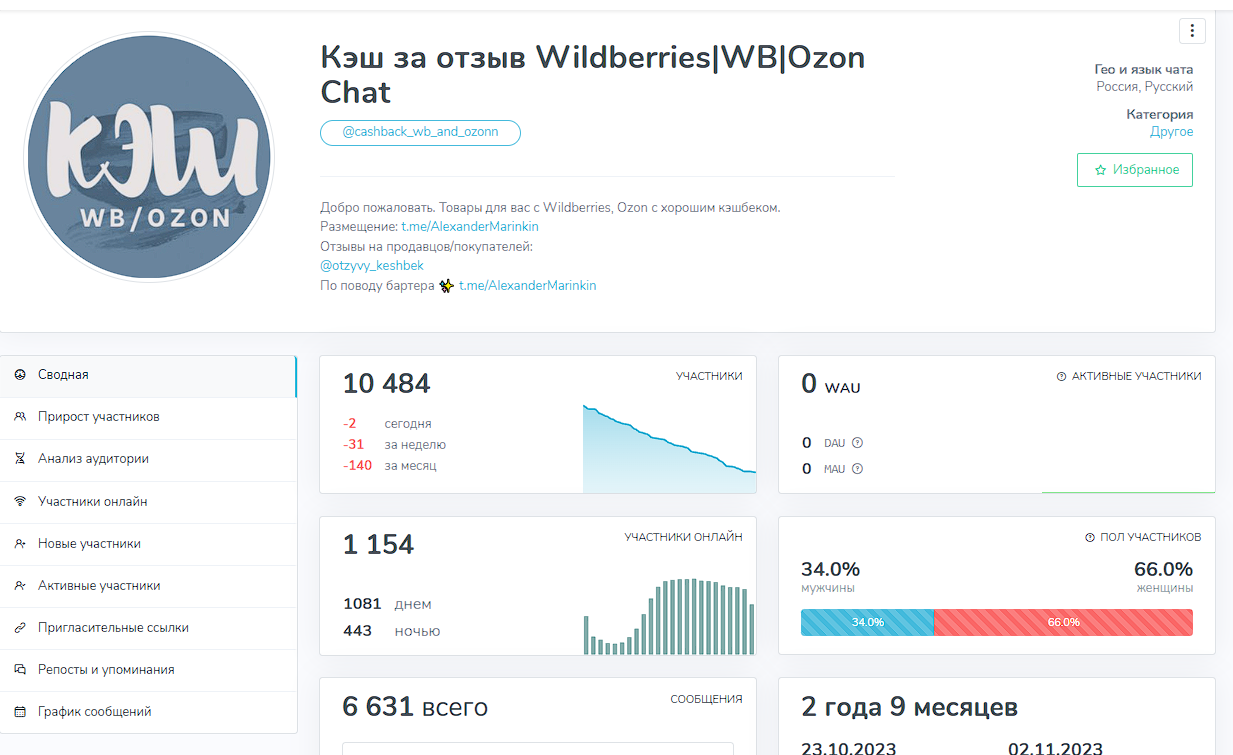Open the Активные участники section
This screenshot has width=1233, height=755.
pyautogui.click(x=148, y=586)
